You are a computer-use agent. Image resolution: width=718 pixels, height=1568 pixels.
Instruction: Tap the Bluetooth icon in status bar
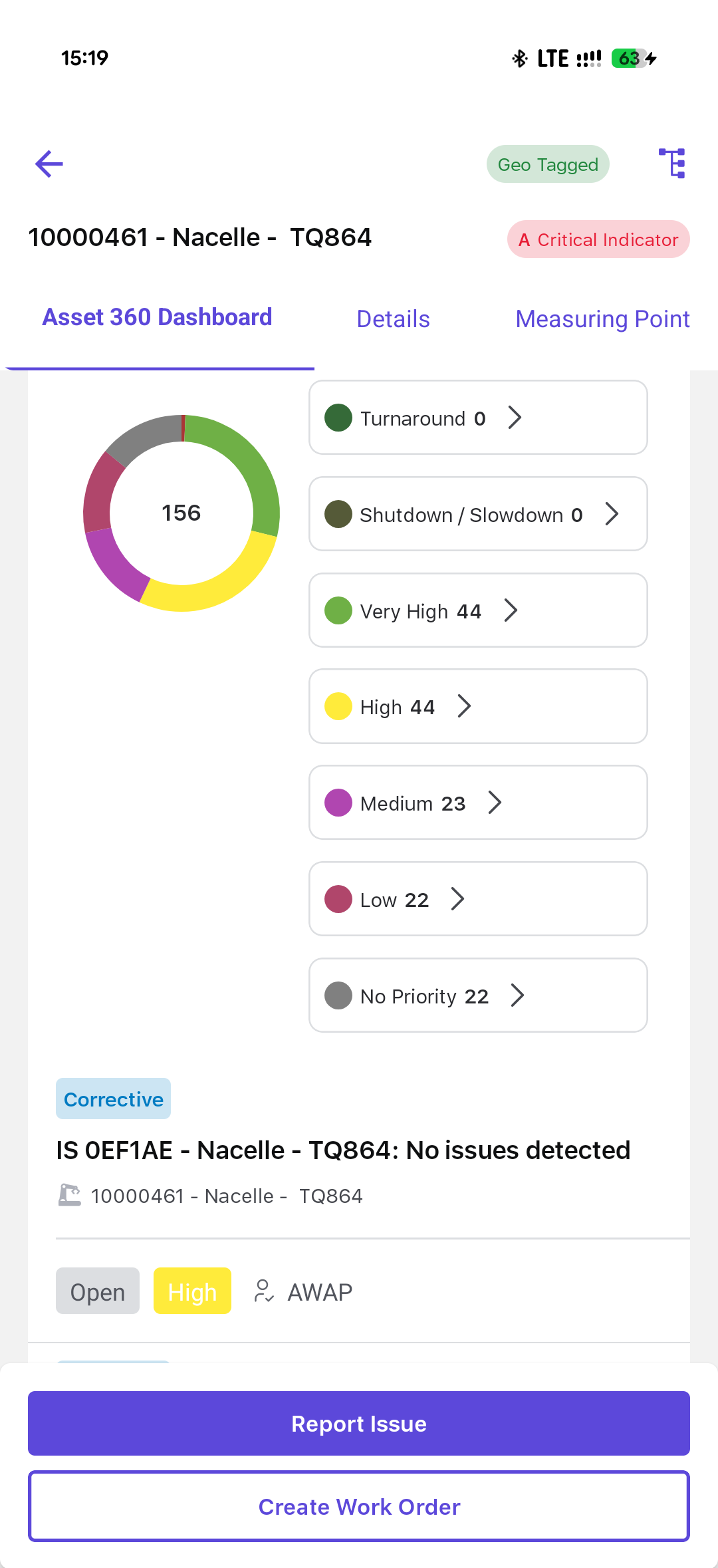(520, 59)
